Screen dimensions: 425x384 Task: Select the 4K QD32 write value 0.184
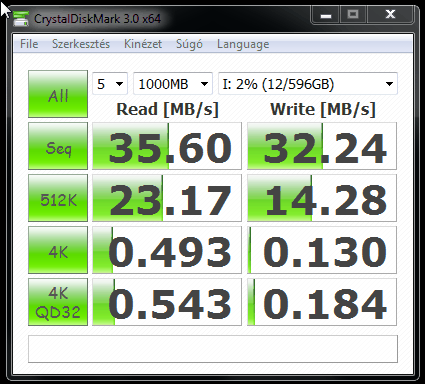[322, 302]
